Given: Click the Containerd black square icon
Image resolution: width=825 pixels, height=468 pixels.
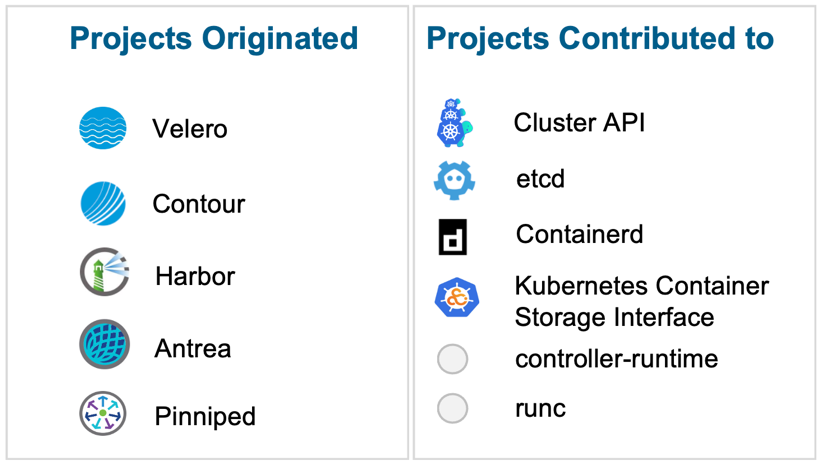Looking at the screenshot, I should pos(453,236).
